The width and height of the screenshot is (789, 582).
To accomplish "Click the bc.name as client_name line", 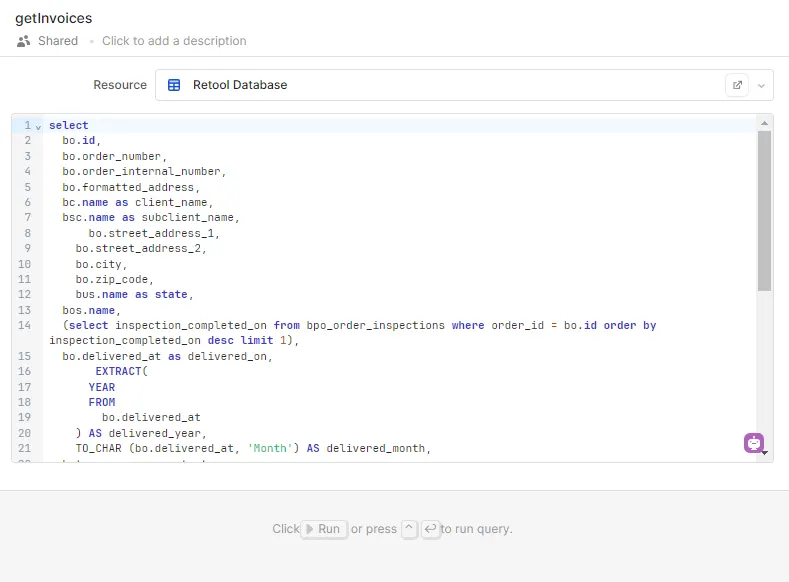I will [x=137, y=202].
